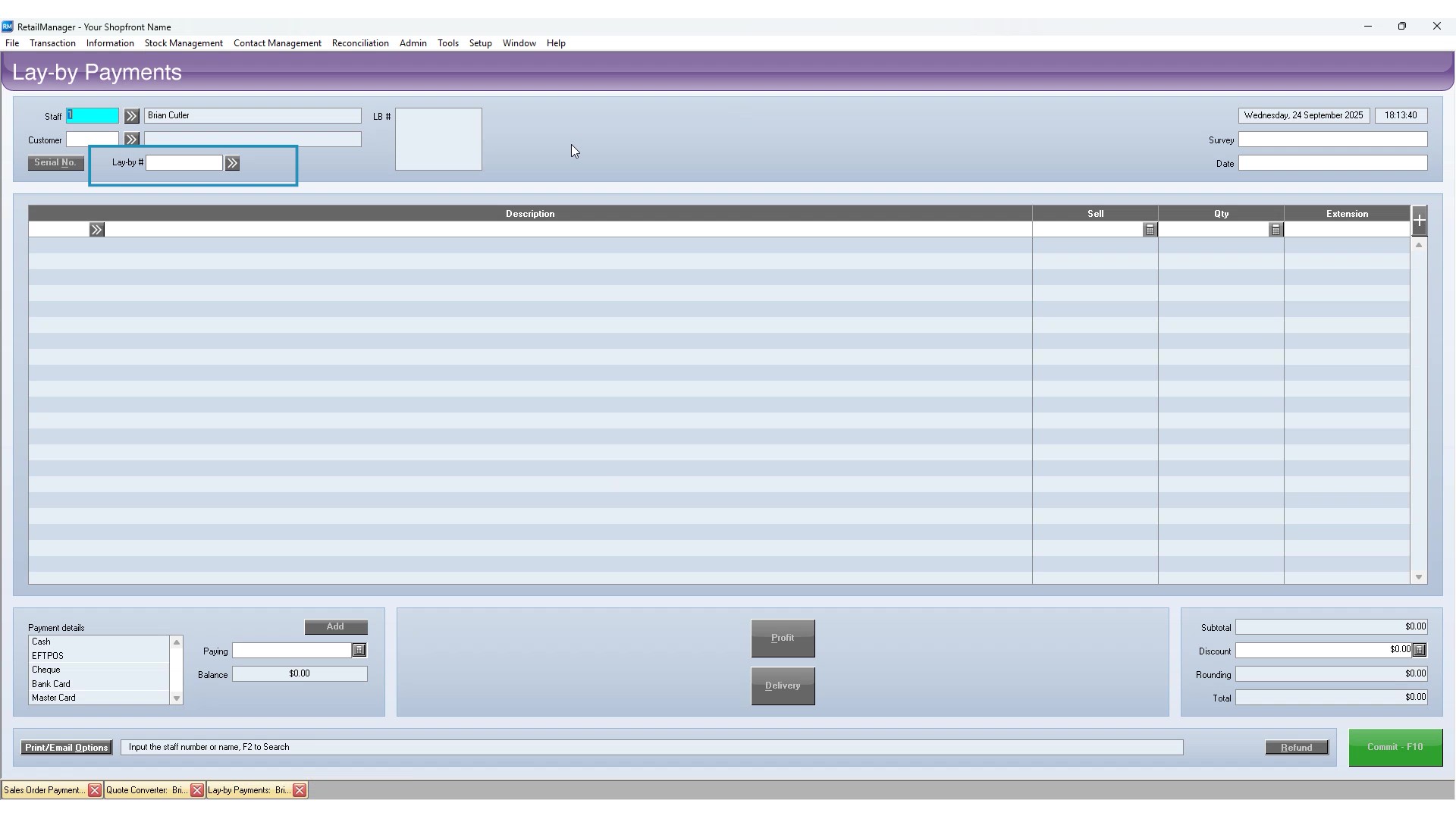The image size is (1456, 819).
Task: Open the calculator icon in the Qty column
Action: [x=1276, y=229]
